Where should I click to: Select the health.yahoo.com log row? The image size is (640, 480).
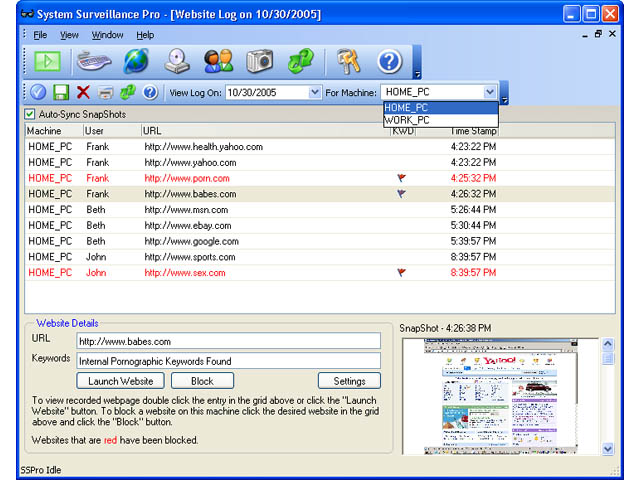click(x=320, y=147)
